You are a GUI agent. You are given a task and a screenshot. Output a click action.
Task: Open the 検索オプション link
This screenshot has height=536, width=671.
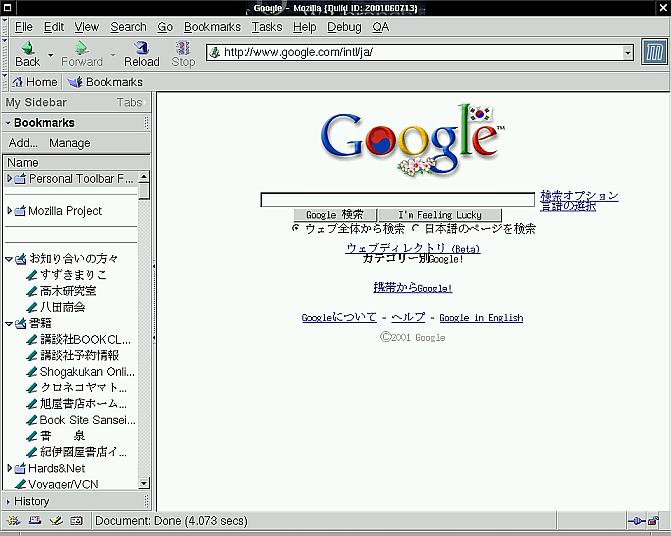(x=579, y=195)
